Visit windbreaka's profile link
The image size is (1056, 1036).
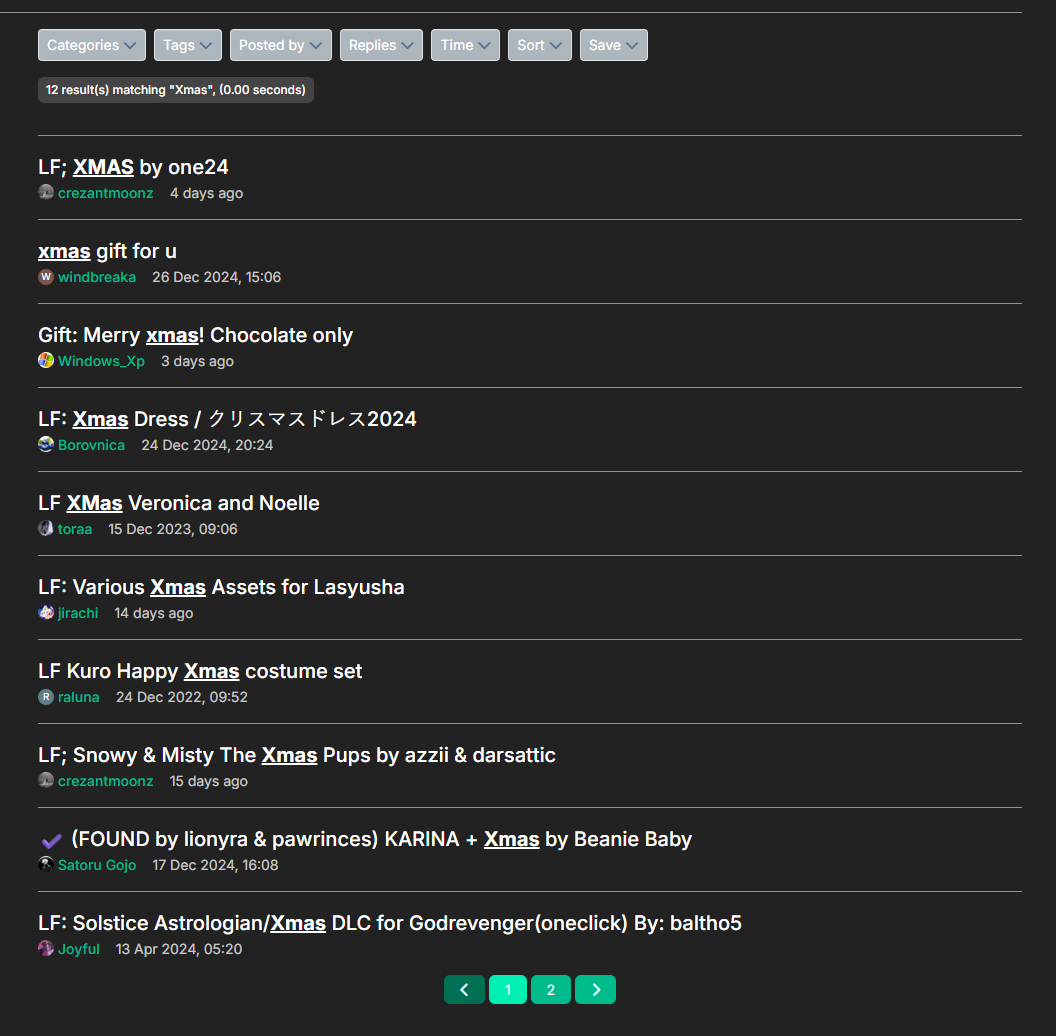click(x=97, y=277)
